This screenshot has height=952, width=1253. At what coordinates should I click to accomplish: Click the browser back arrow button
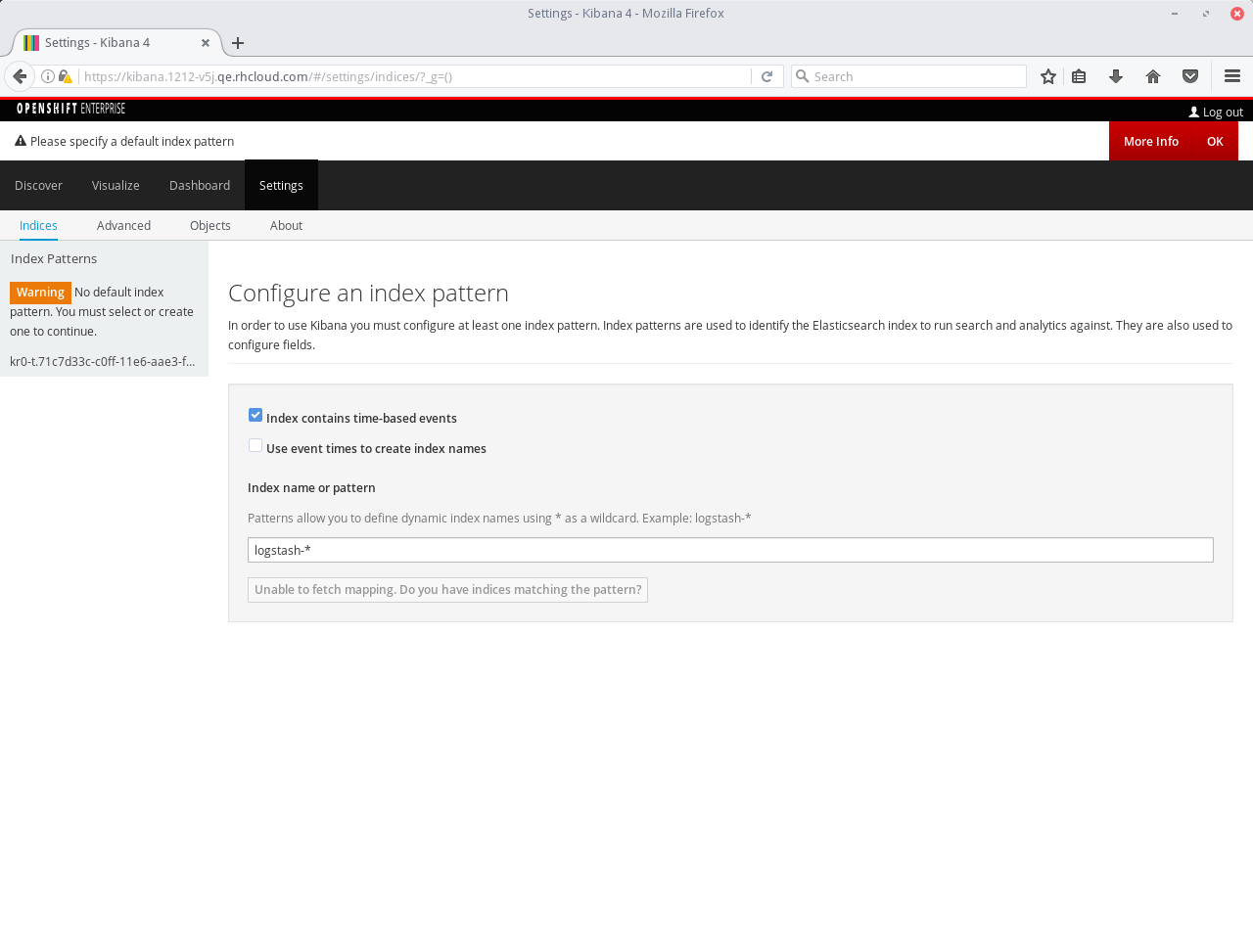point(20,76)
